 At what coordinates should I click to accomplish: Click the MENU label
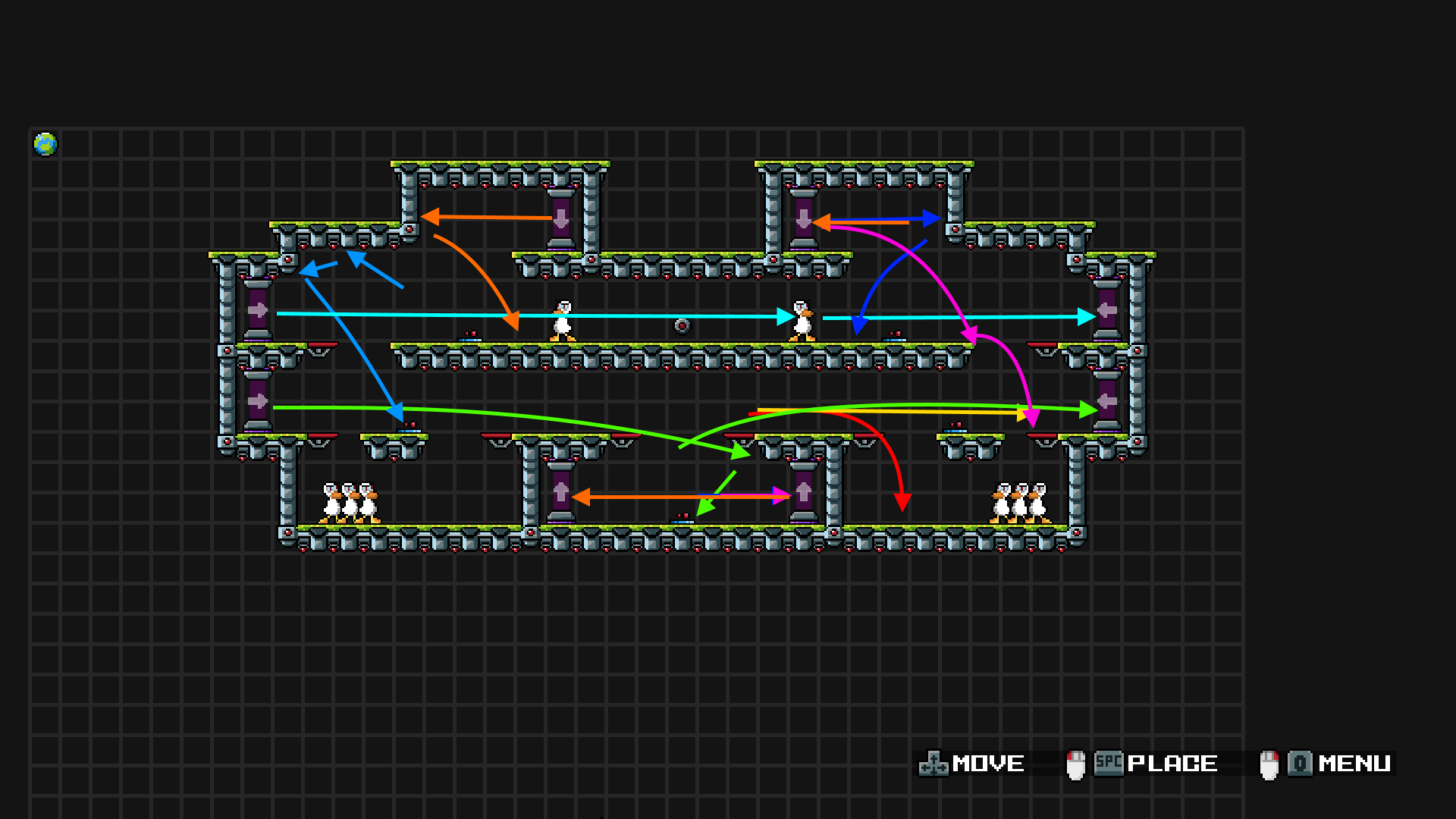coord(1354,764)
